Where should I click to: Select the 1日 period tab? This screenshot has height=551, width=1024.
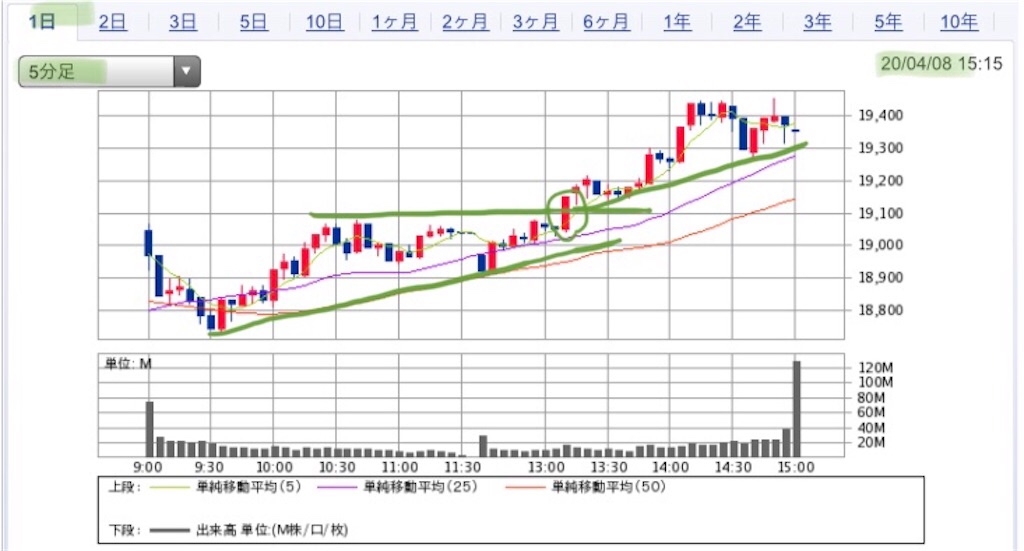tap(42, 22)
